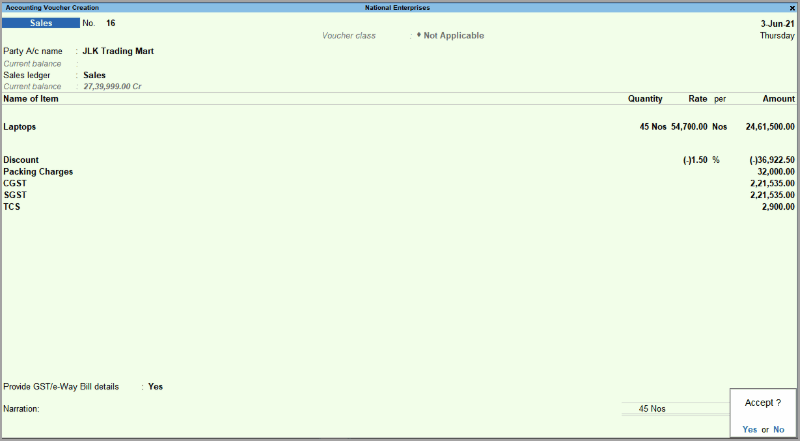Click the Nos unit in Laptops per column
This screenshot has height=441, width=800.
pyautogui.click(x=719, y=127)
